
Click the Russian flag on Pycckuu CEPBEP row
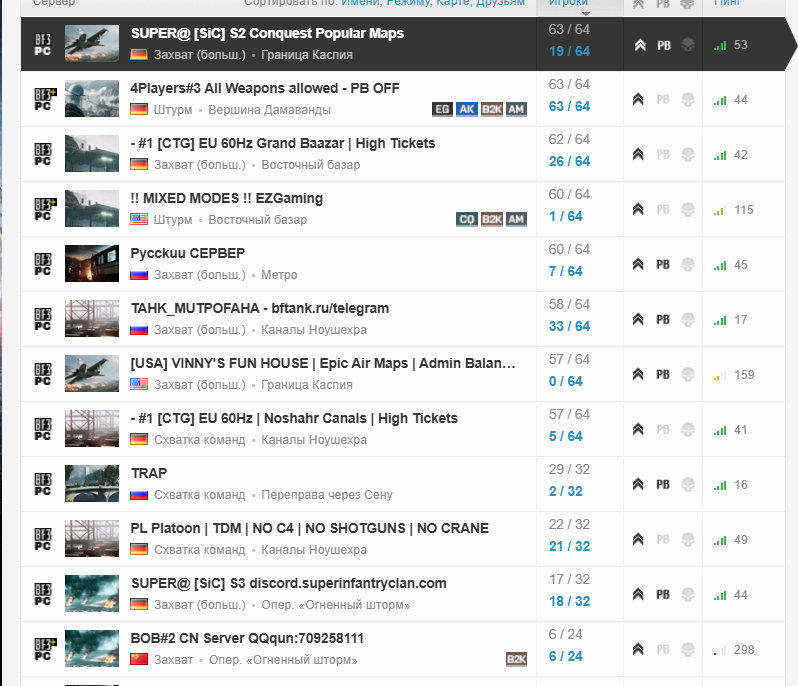[x=139, y=274]
